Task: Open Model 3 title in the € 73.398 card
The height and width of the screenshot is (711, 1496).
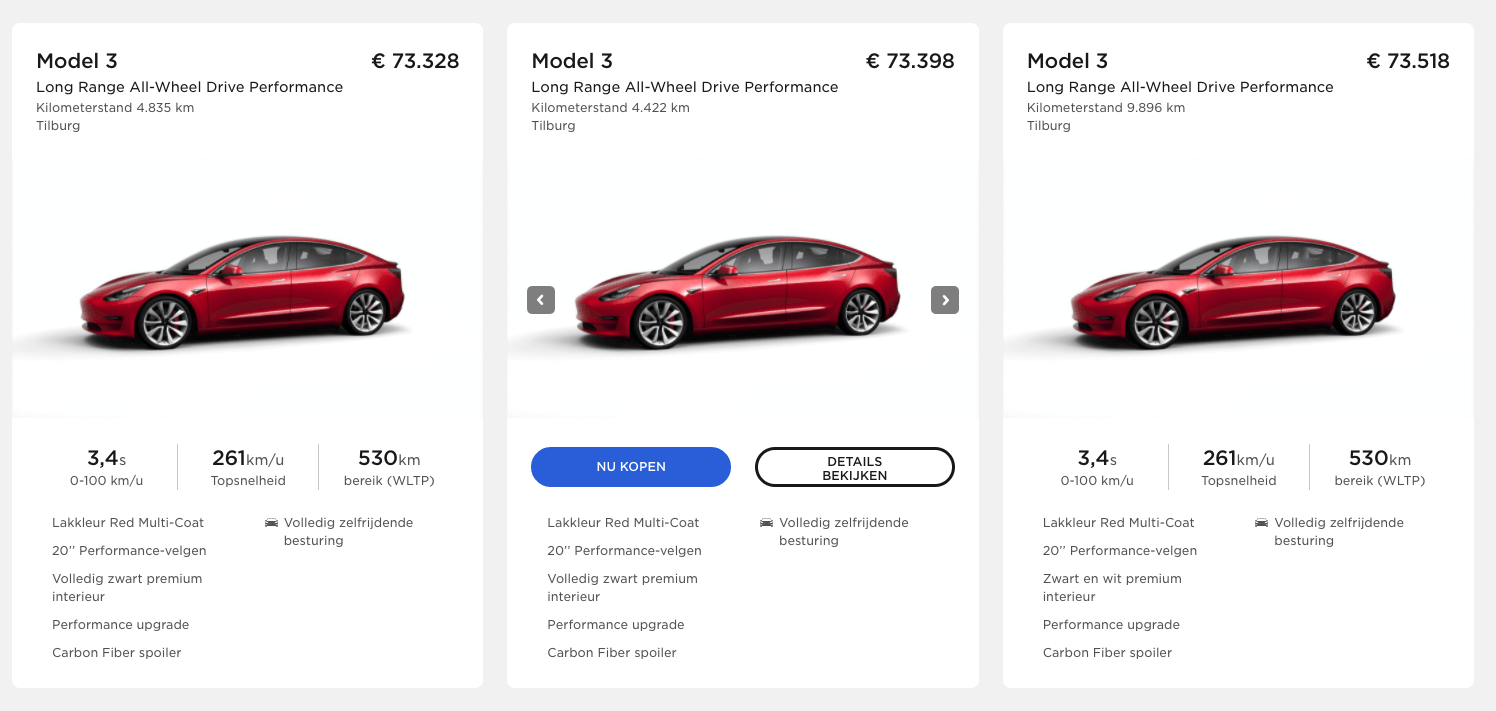Action: tap(572, 61)
